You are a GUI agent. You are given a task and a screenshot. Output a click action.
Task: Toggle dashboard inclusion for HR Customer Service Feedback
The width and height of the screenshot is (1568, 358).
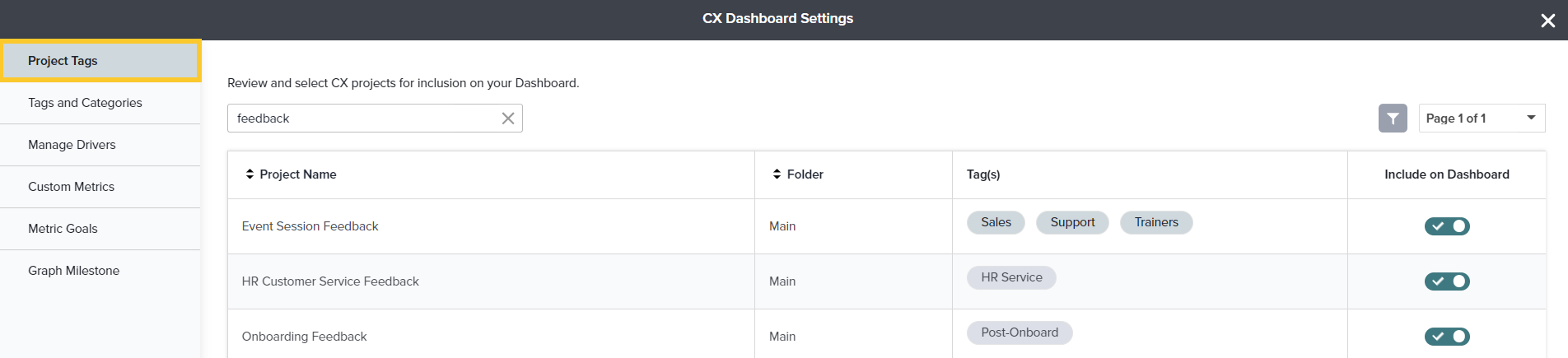[1447, 281]
